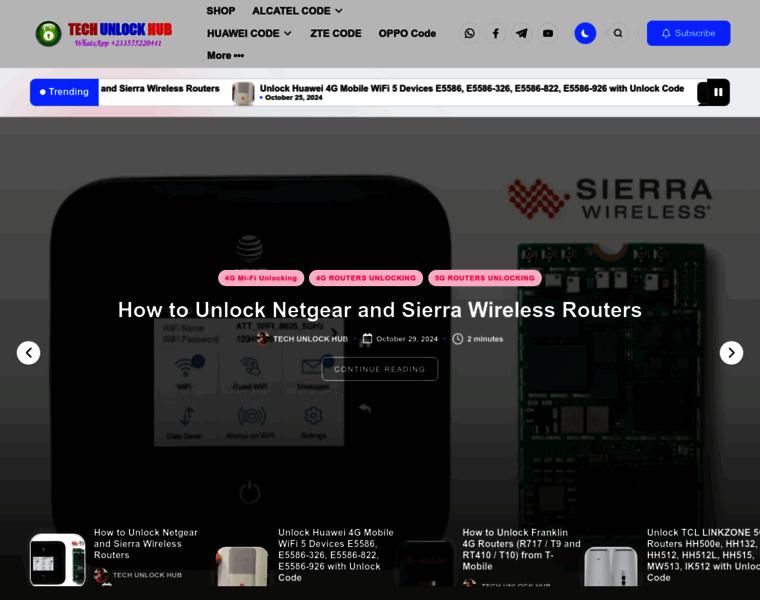Open the TCL LINKZONE routers carousel title
This screenshot has width=760, height=600.
(x=703, y=555)
